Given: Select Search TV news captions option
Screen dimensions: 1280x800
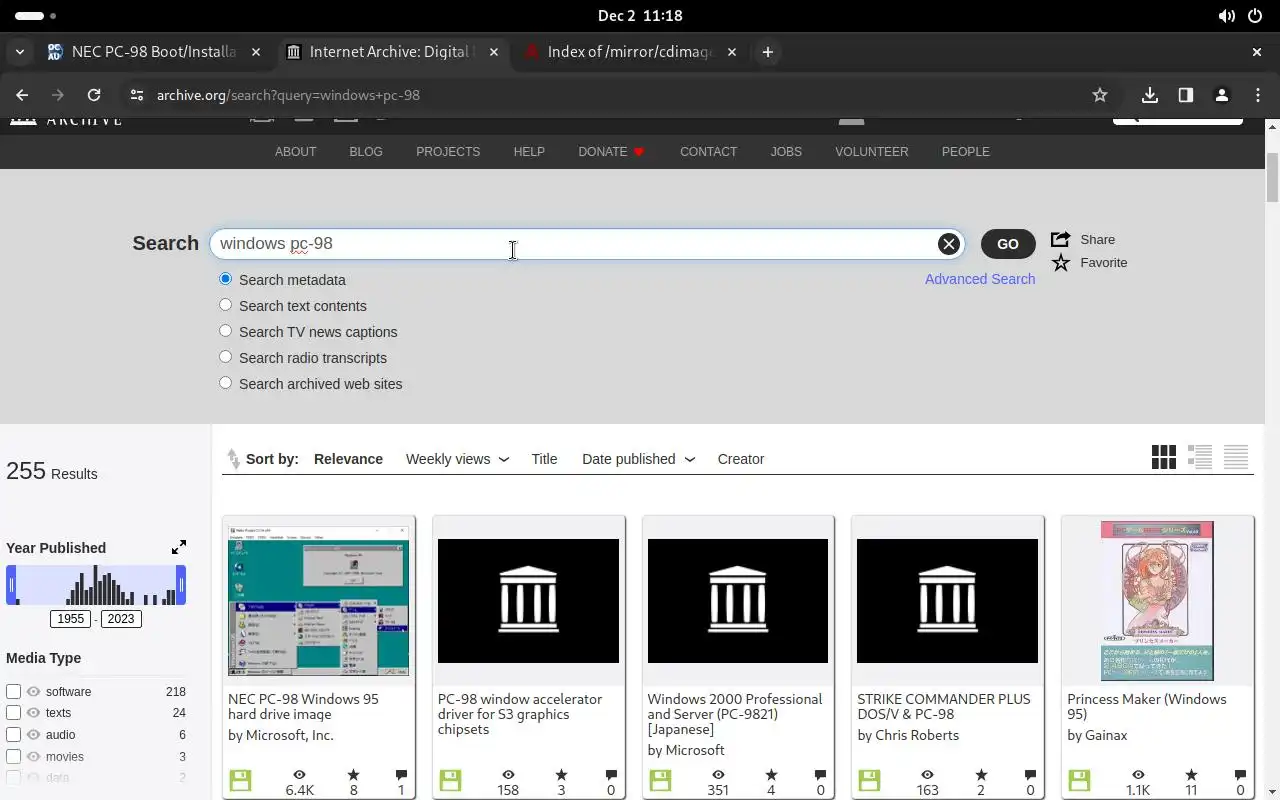Looking at the screenshot, I should tap(225, 331).
